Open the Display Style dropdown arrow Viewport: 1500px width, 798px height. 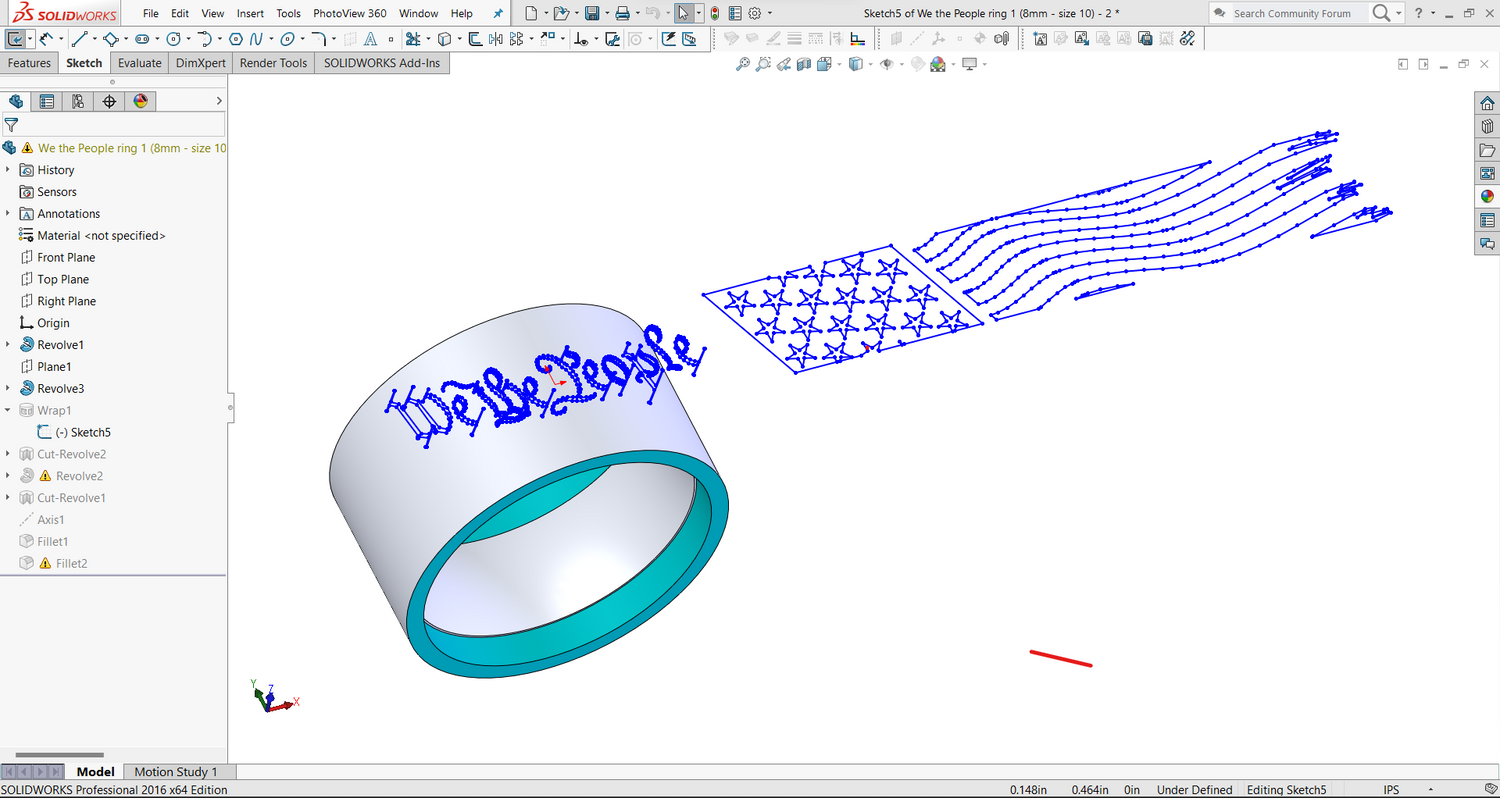coord(870,64)
